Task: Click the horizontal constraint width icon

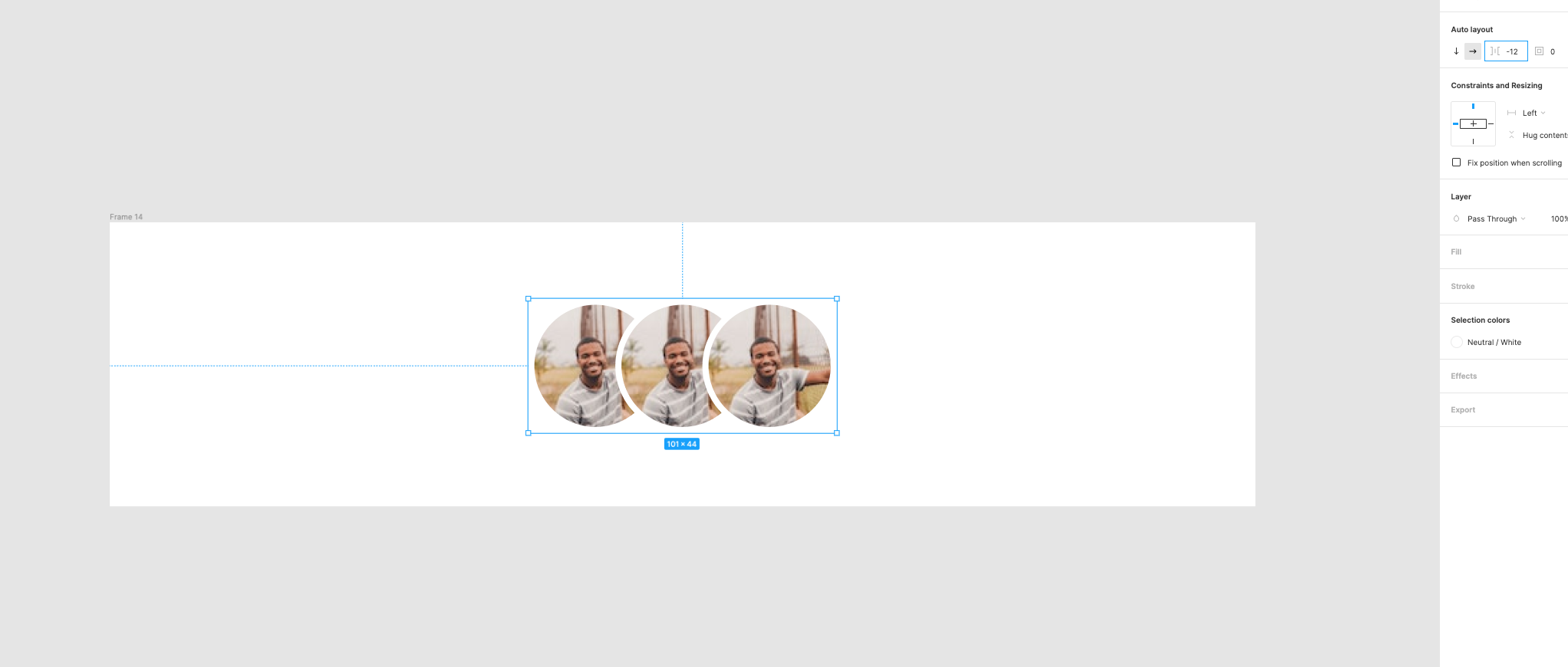Action: [1511, 113]
